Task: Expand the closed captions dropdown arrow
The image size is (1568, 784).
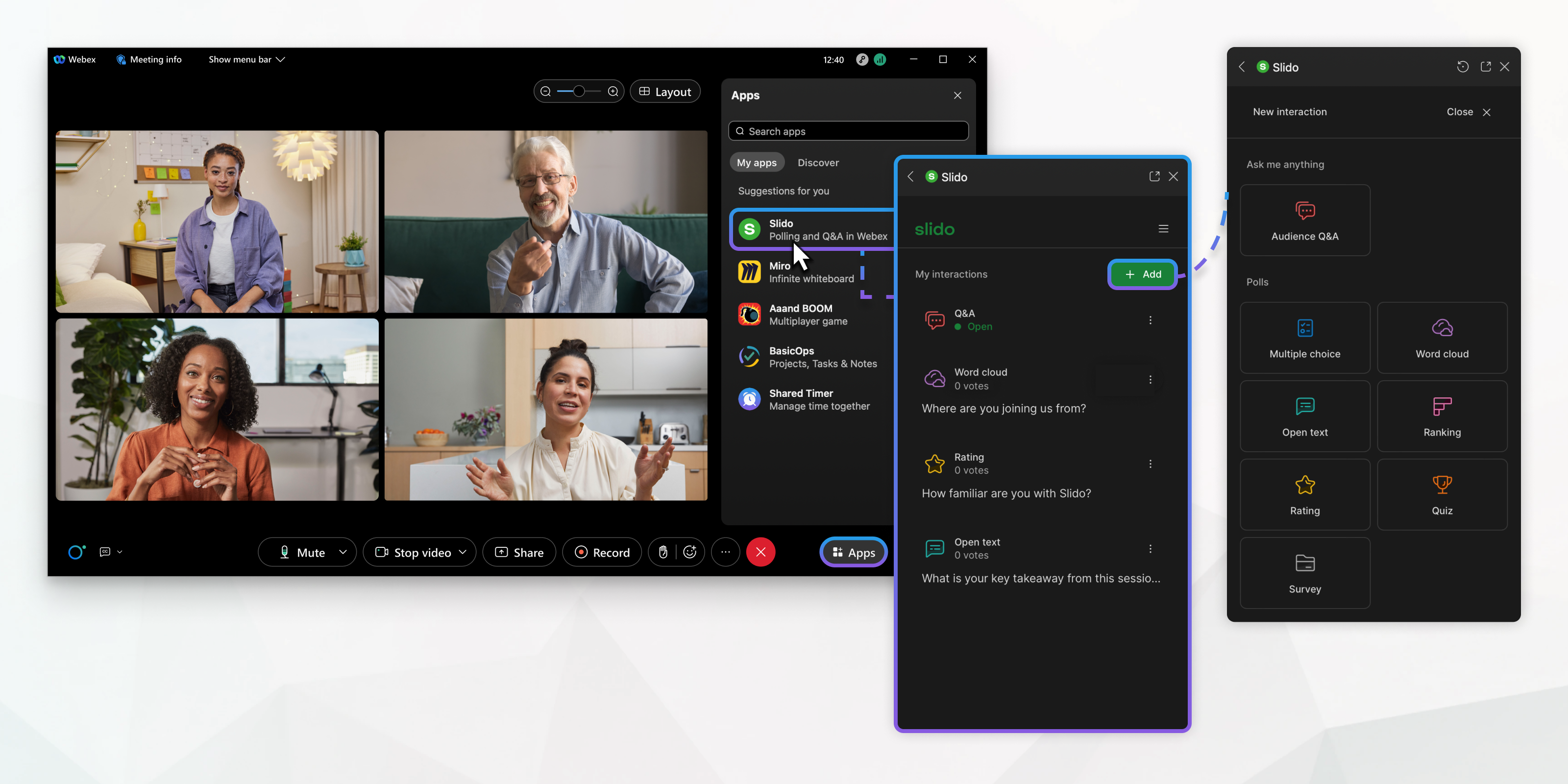Action: pos(120,552)
